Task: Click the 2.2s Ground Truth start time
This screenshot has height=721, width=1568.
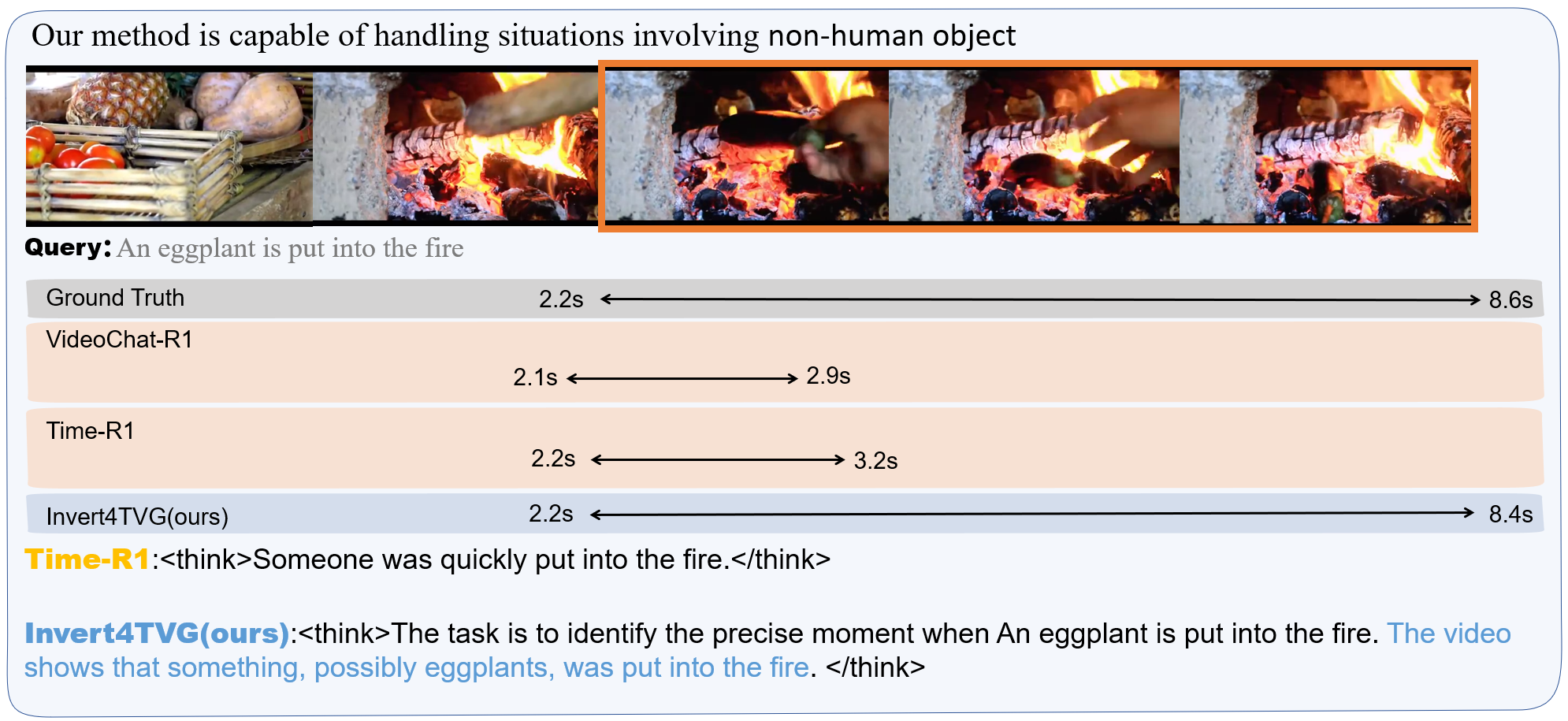Action: click(x=561, y=299)
